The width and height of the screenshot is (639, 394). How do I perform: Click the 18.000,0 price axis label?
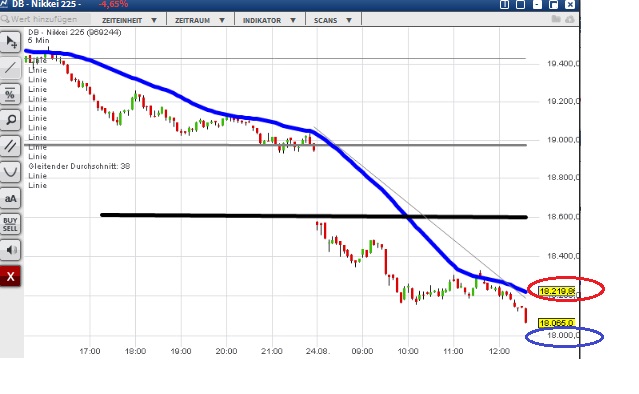[563, 335]
